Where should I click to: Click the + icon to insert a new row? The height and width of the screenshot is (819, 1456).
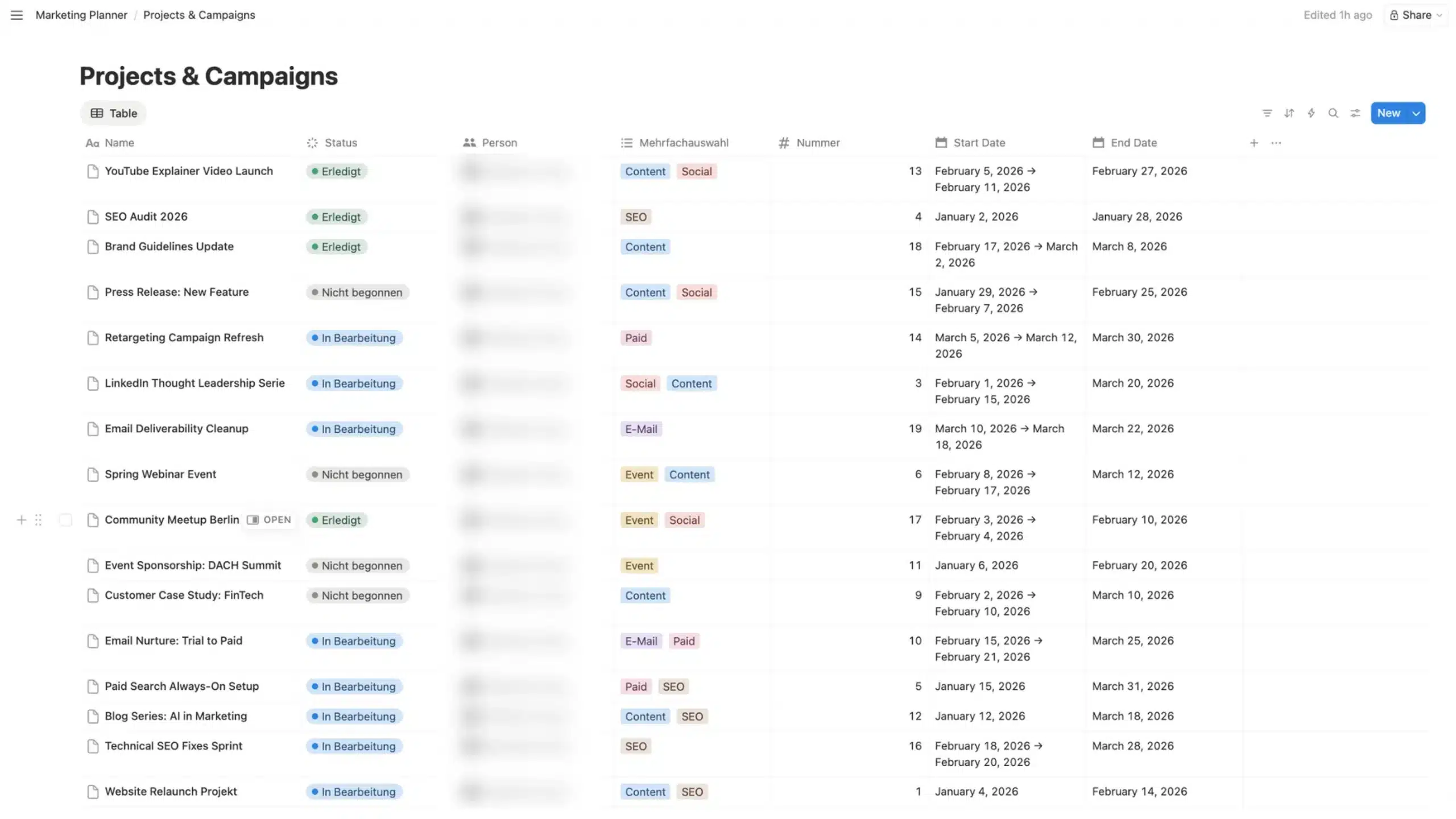tap(21, 520)
